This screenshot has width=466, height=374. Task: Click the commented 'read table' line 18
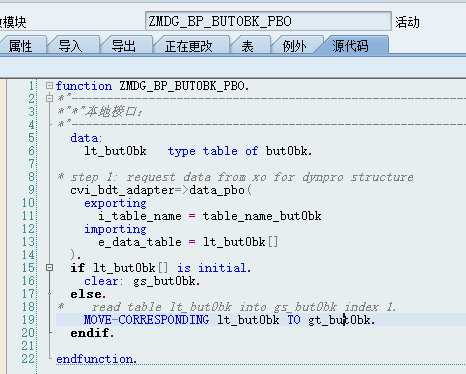click(227, 307)
